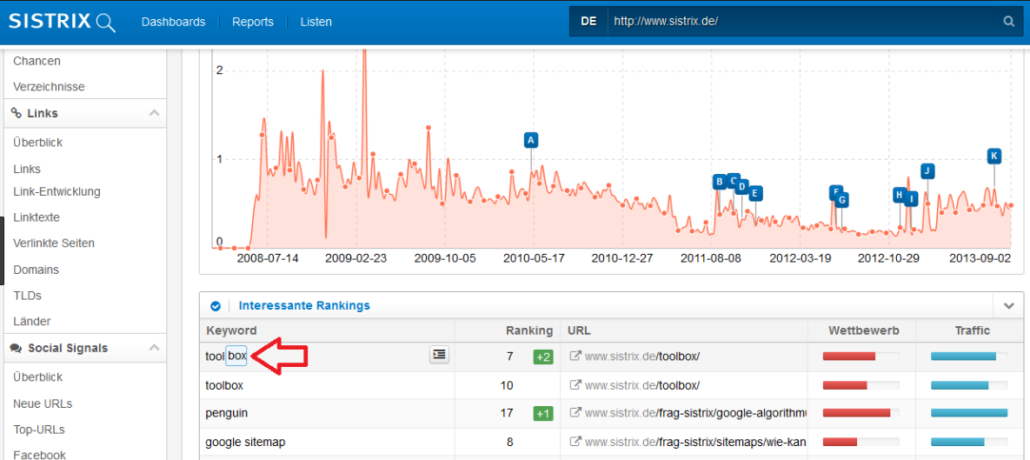Screen dimensions: 1030x460
Task: Select event pin J on the chart
Action: pos(927,171)
